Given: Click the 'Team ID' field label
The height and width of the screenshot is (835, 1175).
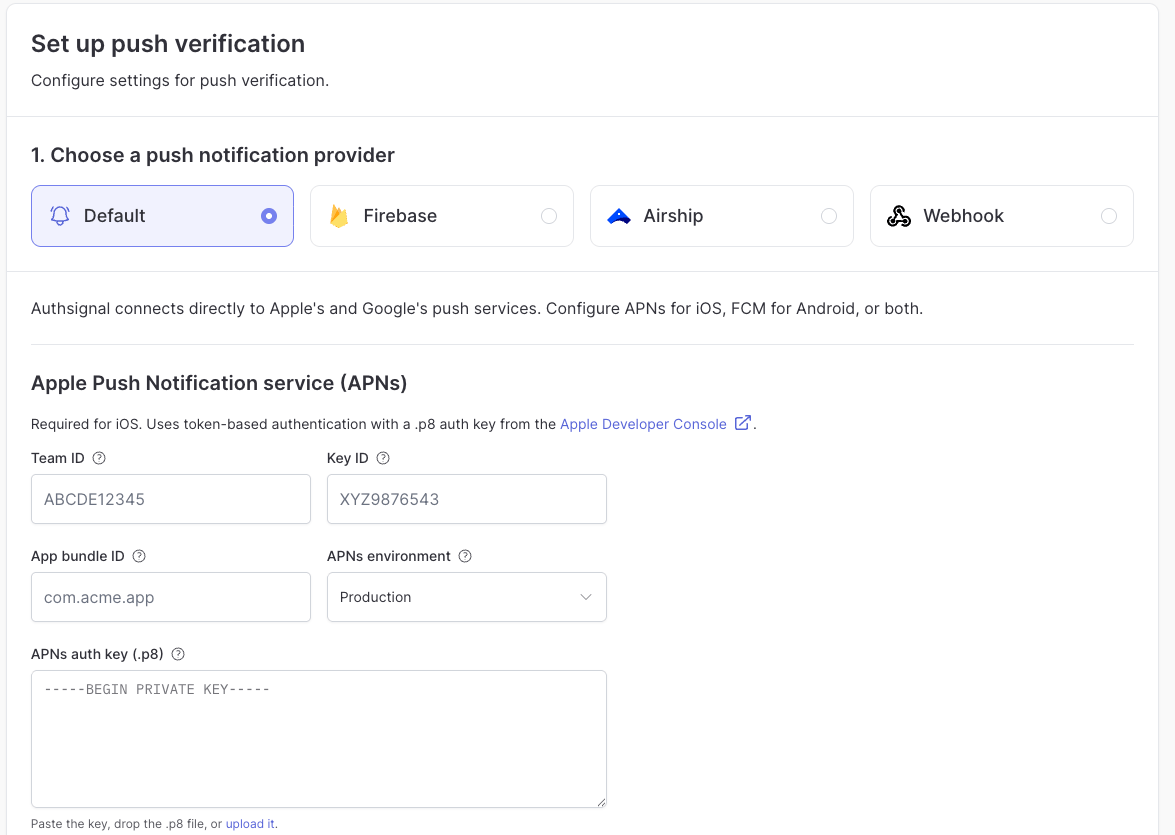Looking at the screenshot, I should point(58,458).
